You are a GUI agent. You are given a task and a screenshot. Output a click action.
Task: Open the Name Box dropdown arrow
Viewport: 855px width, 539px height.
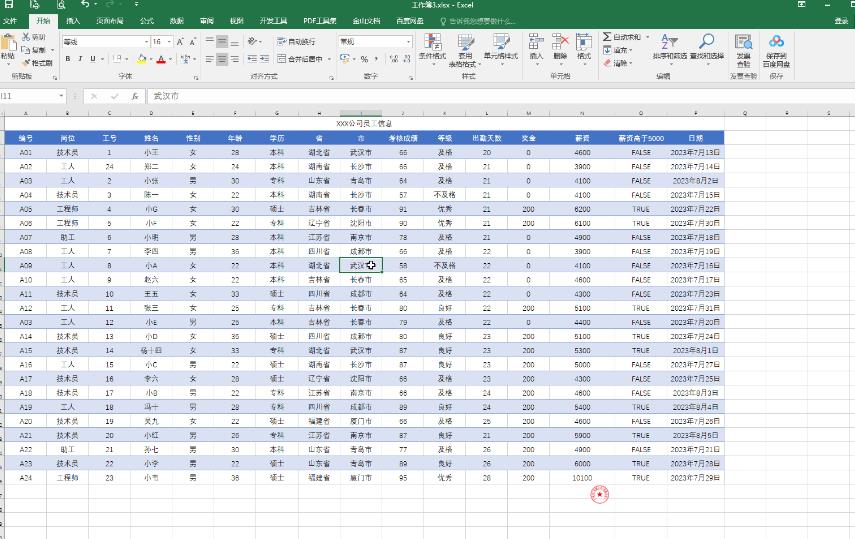(61, 96)
